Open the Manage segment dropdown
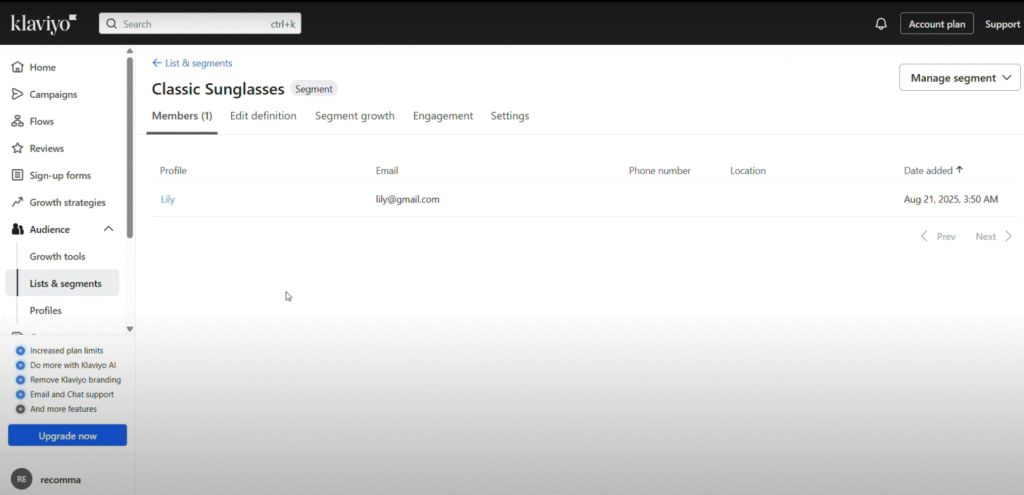 pyautogui.click(x=959, y=78)
